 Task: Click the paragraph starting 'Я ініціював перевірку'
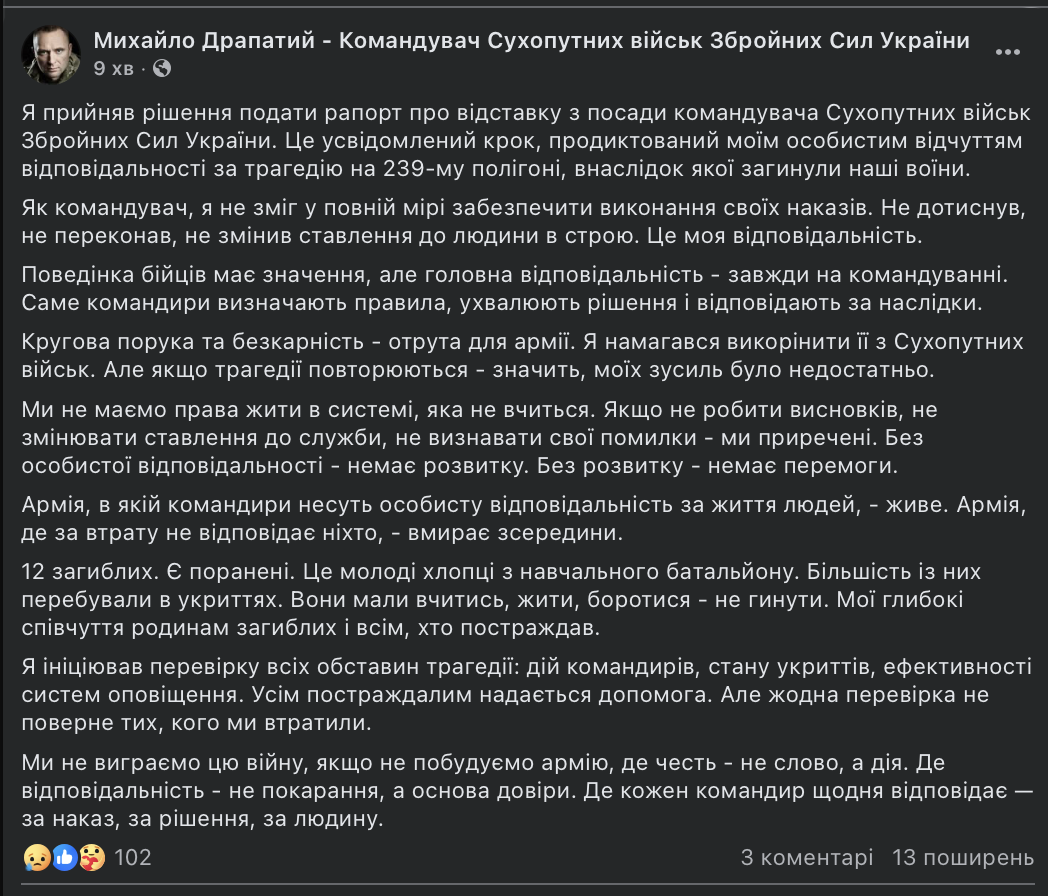527,695
